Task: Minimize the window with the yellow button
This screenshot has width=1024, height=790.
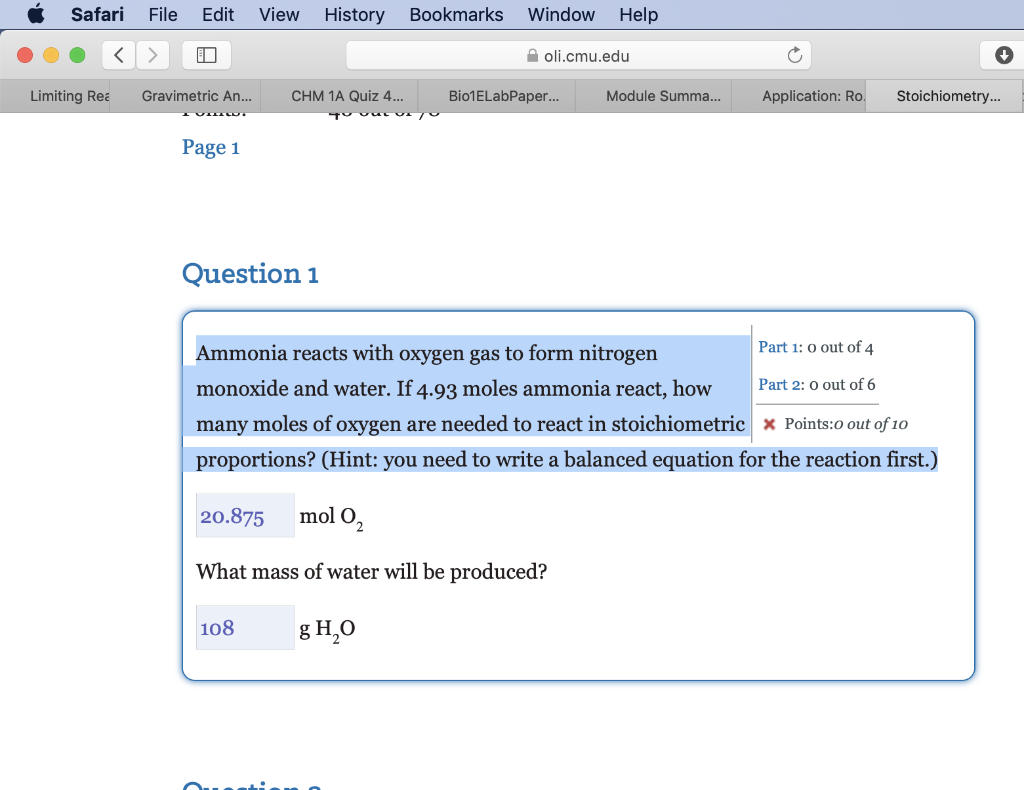Action: 51,55
